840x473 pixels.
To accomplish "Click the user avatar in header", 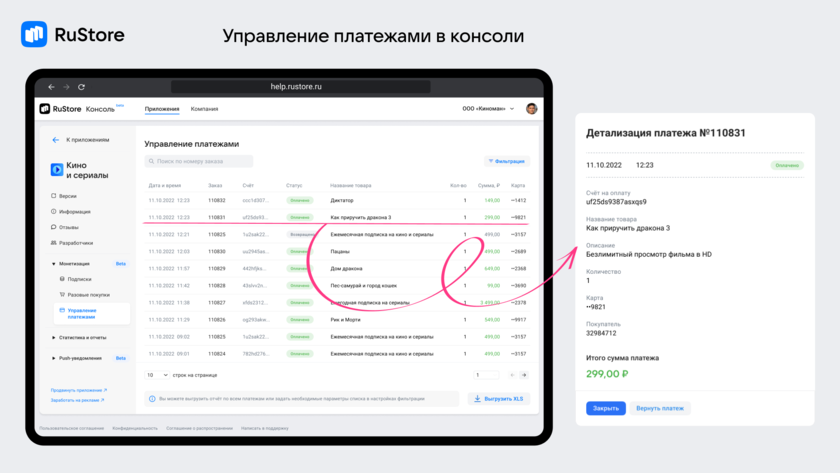I will [531, 109].
